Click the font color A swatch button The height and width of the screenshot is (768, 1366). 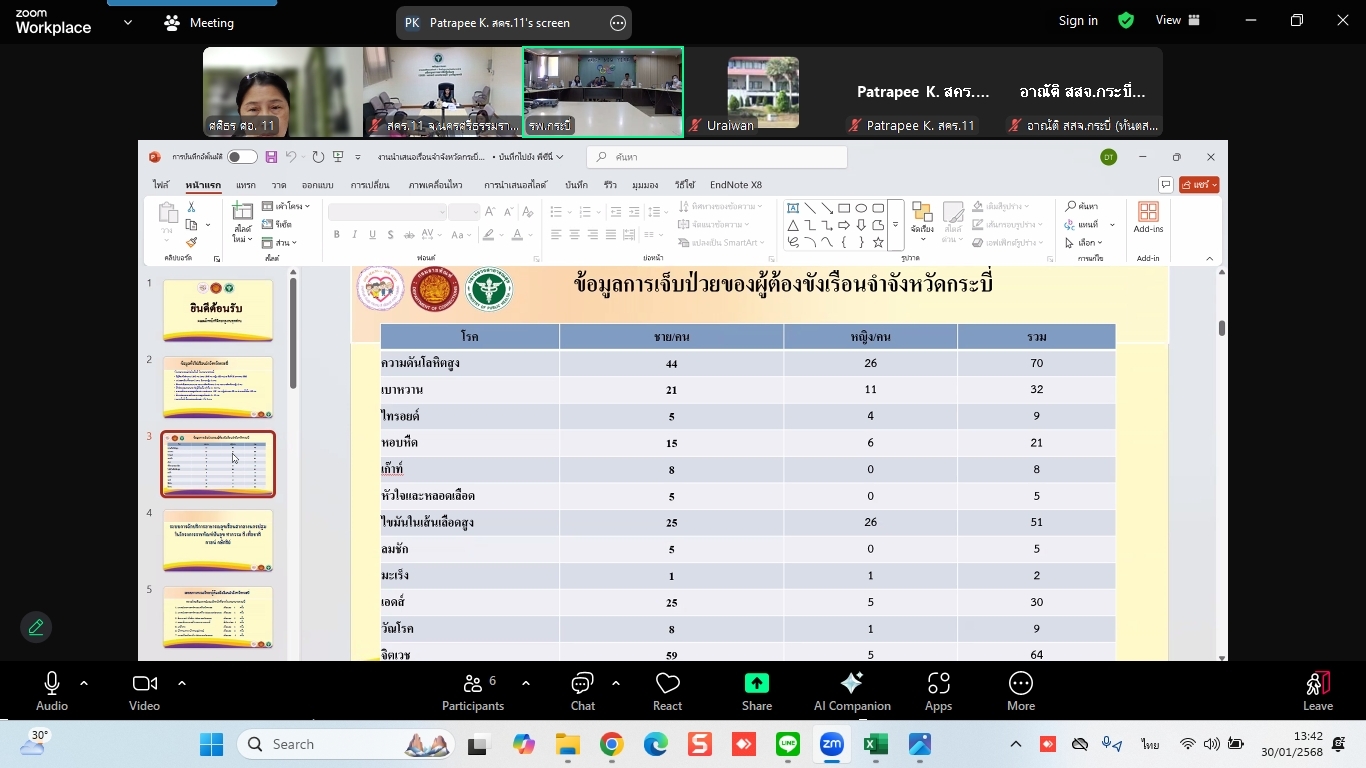(x=517, y=235)
